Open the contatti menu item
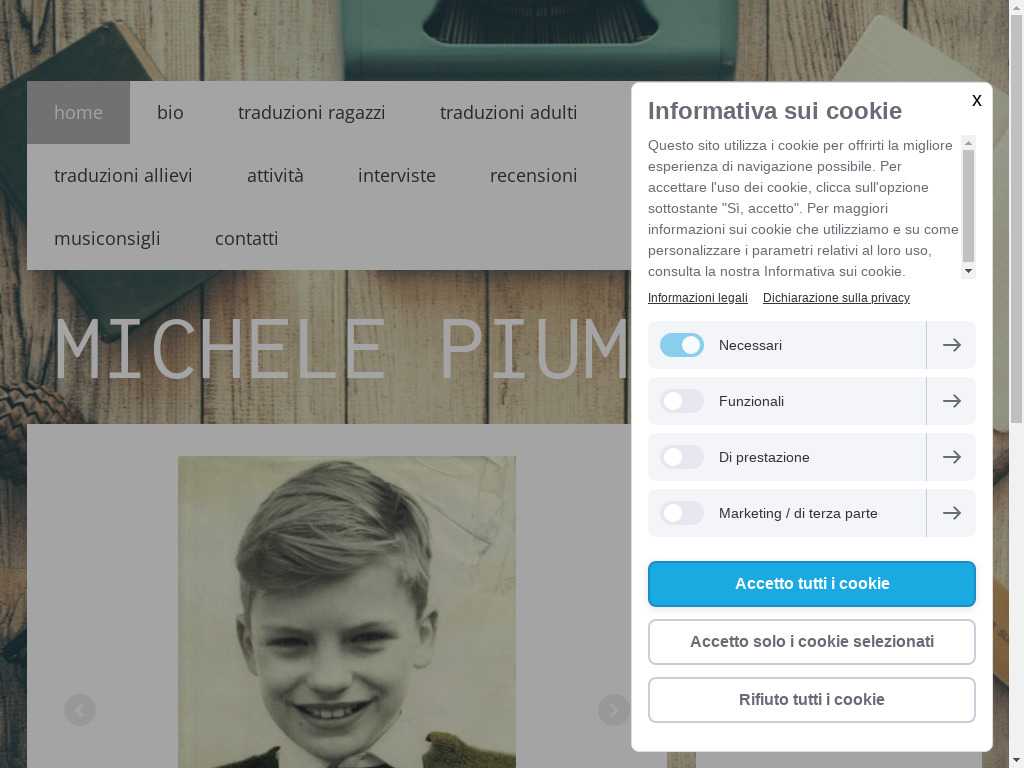Image resolution: width=1024 pixels, height=768 pixels. pyautogui.click(x=247, y=238)
